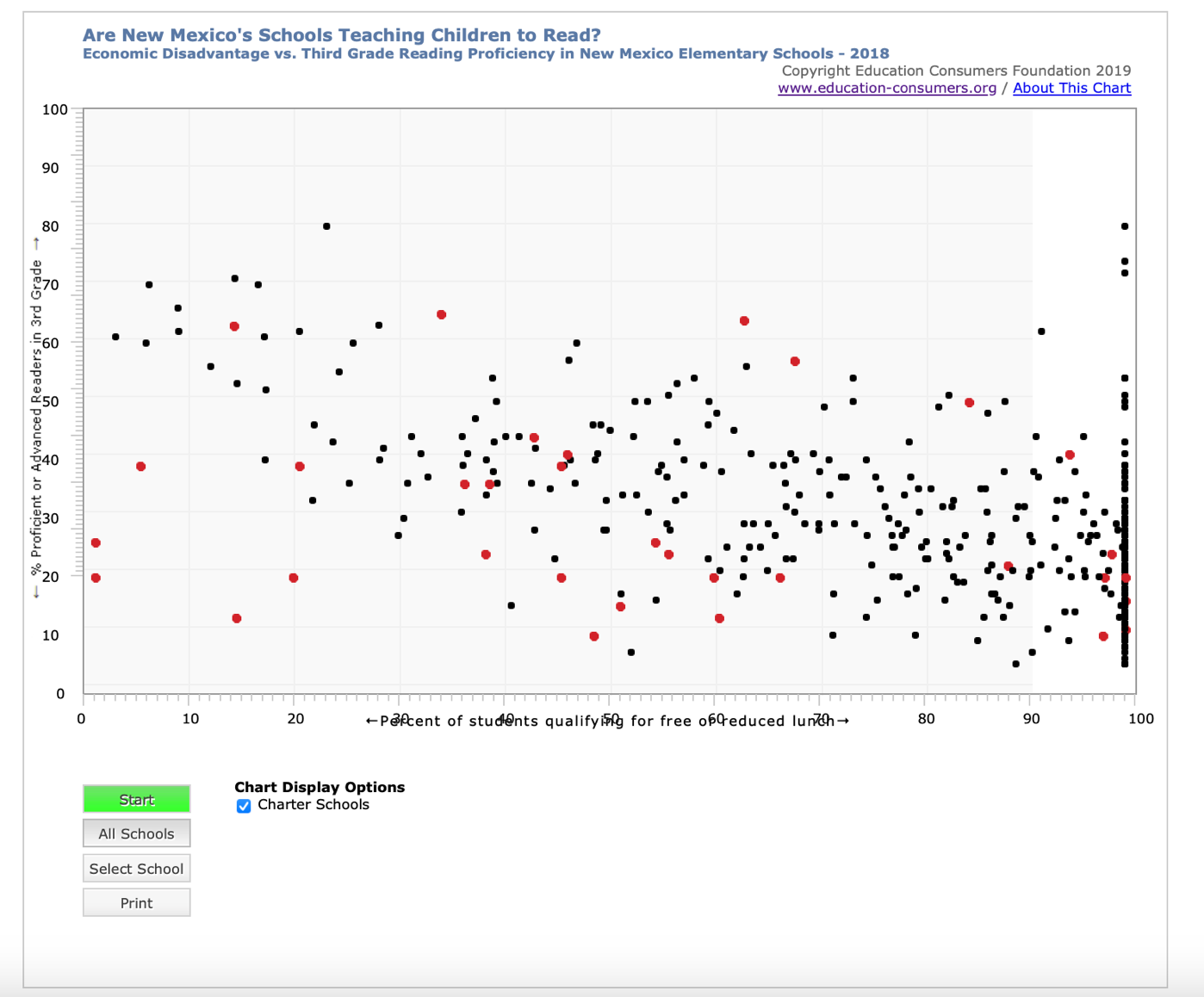Open the About This Chart link
The height and width of the screenshot is (997, 1204).
pyautogui.click(x=1071, y=88)
